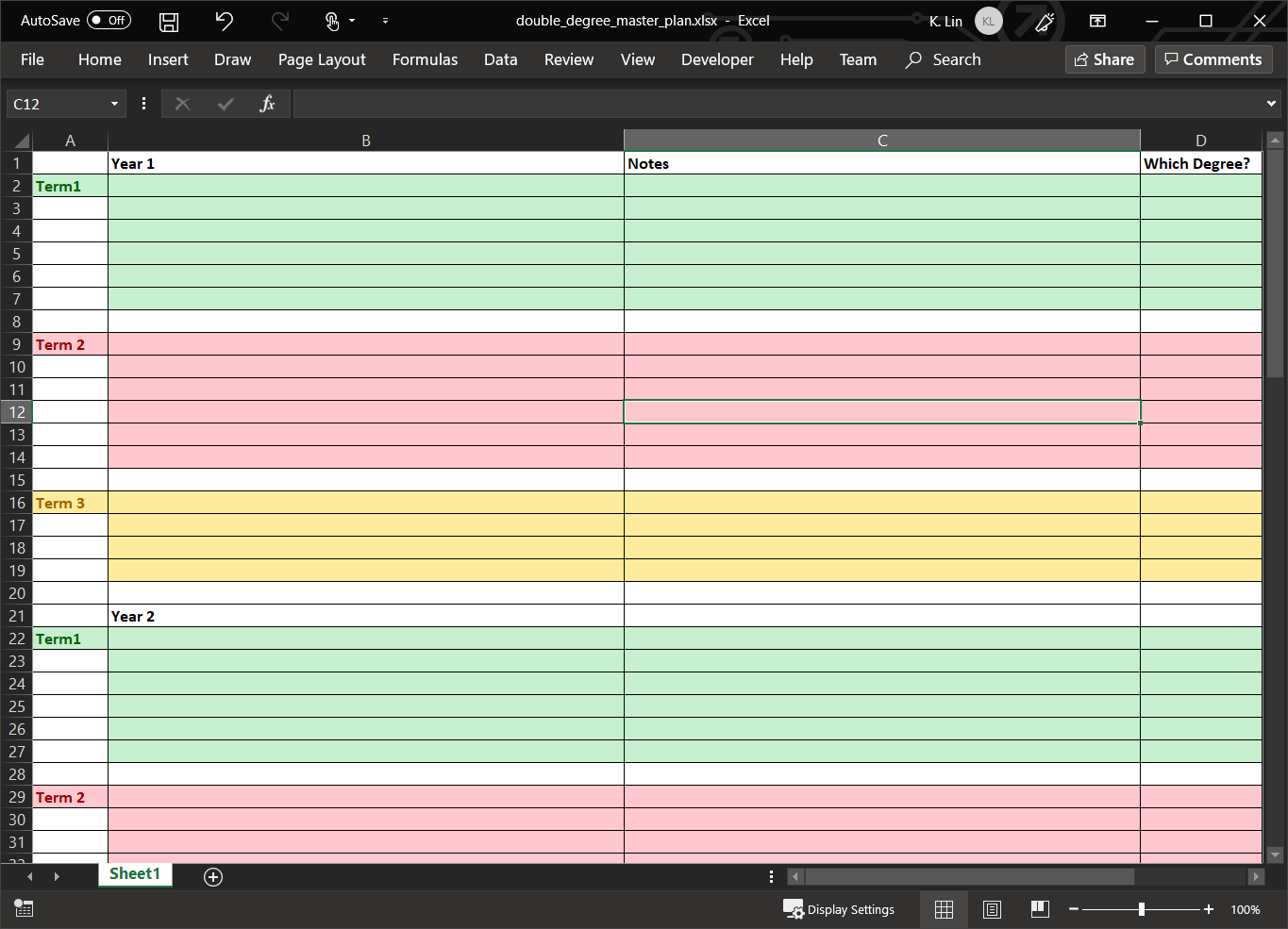The width and height of the screenshot is (1288, 929).
Task: Click the 'Term 3' cell
Action: coord(70,503)
